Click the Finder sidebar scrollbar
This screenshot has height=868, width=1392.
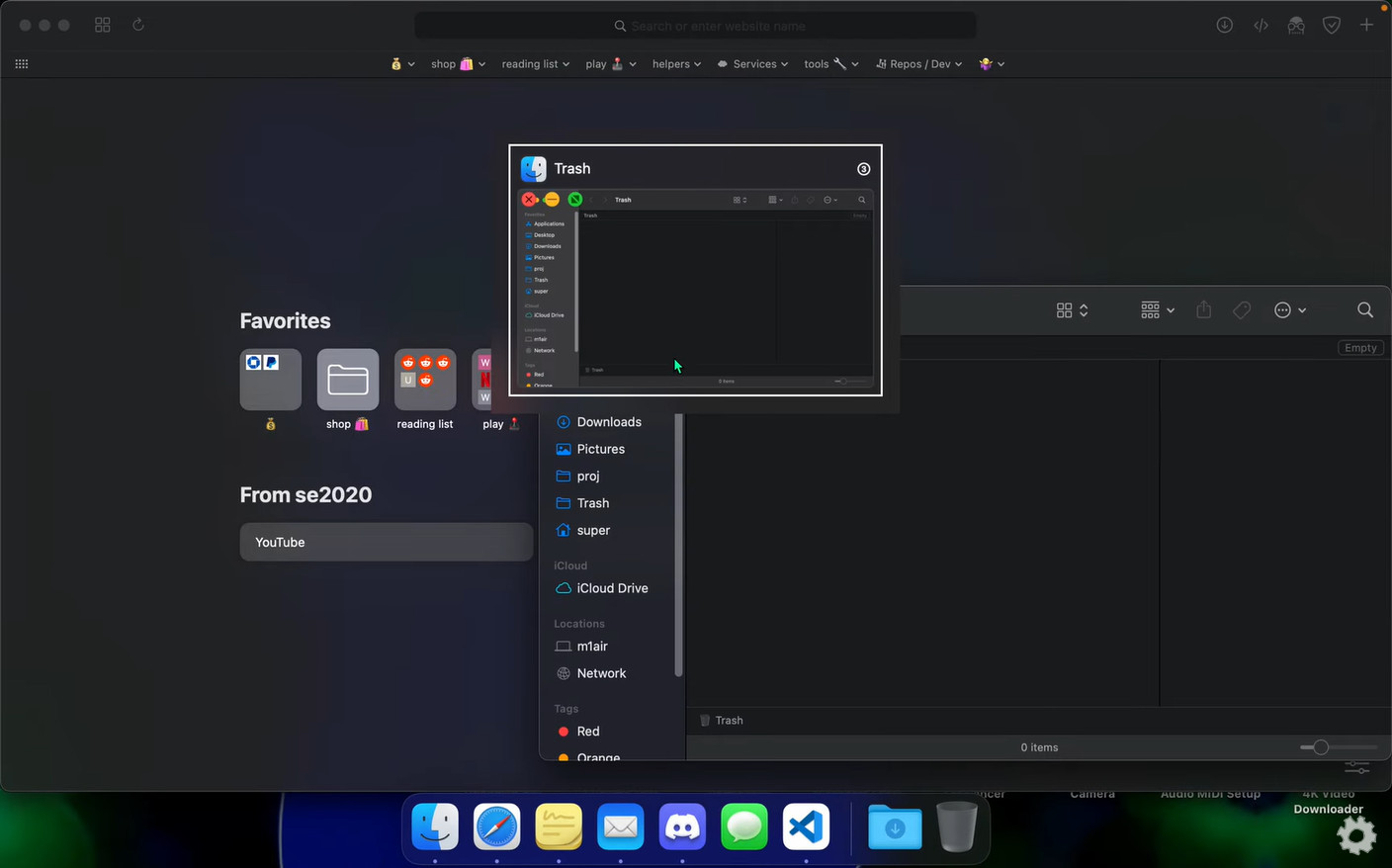(x=678, y=546)
